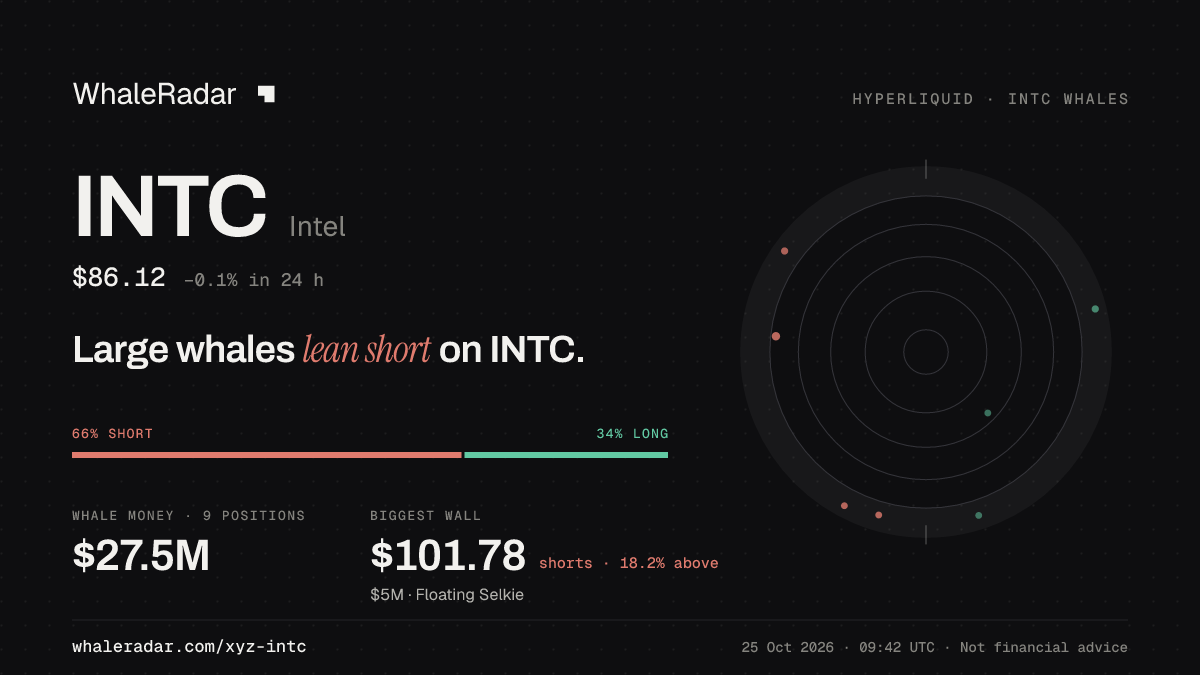Click the 'shorts · 18.2% above' note
This screenshot has width=1200, height=675.
629,563
